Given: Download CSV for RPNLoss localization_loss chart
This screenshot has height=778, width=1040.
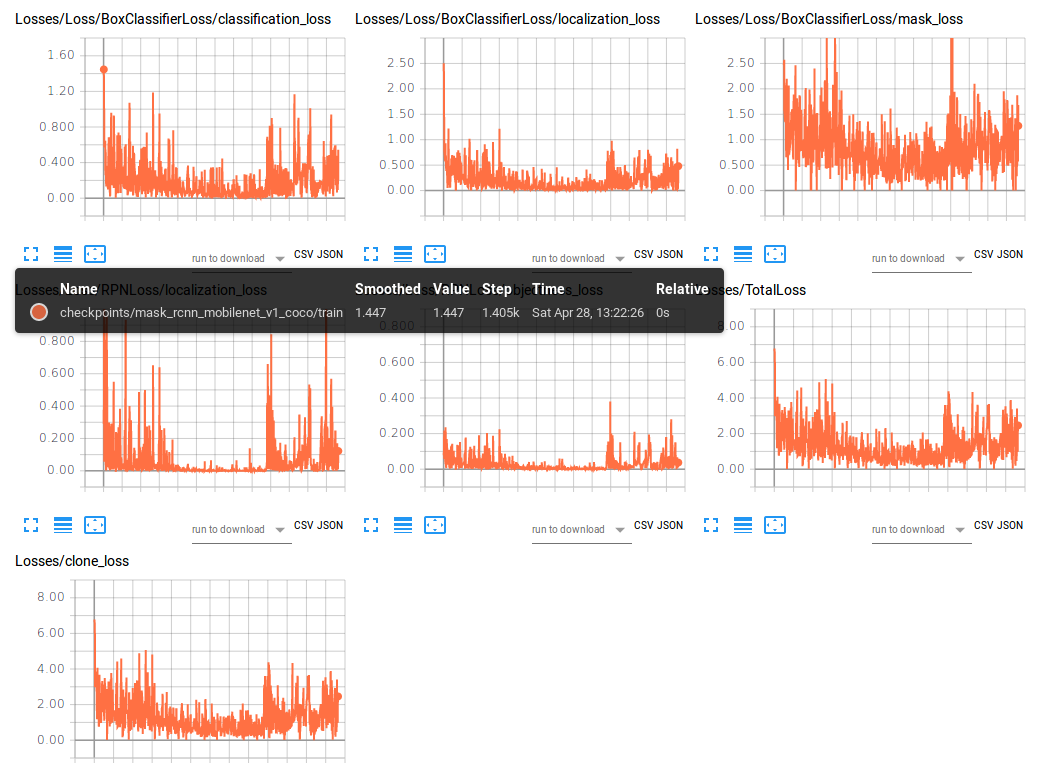Looking at the screenshot, I should [304, 525].
